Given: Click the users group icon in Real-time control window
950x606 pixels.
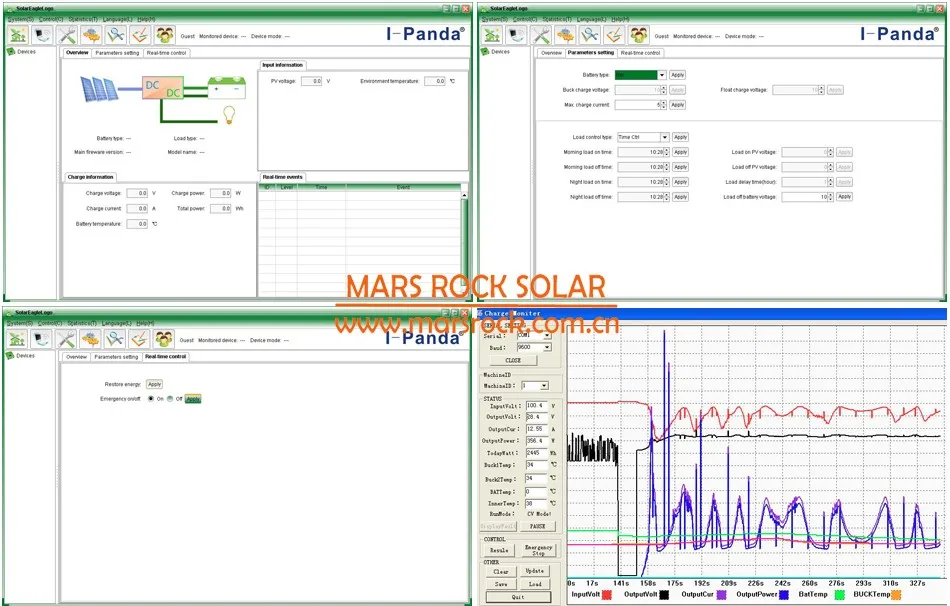Looking at the screenshot, I should click(164, 339).
